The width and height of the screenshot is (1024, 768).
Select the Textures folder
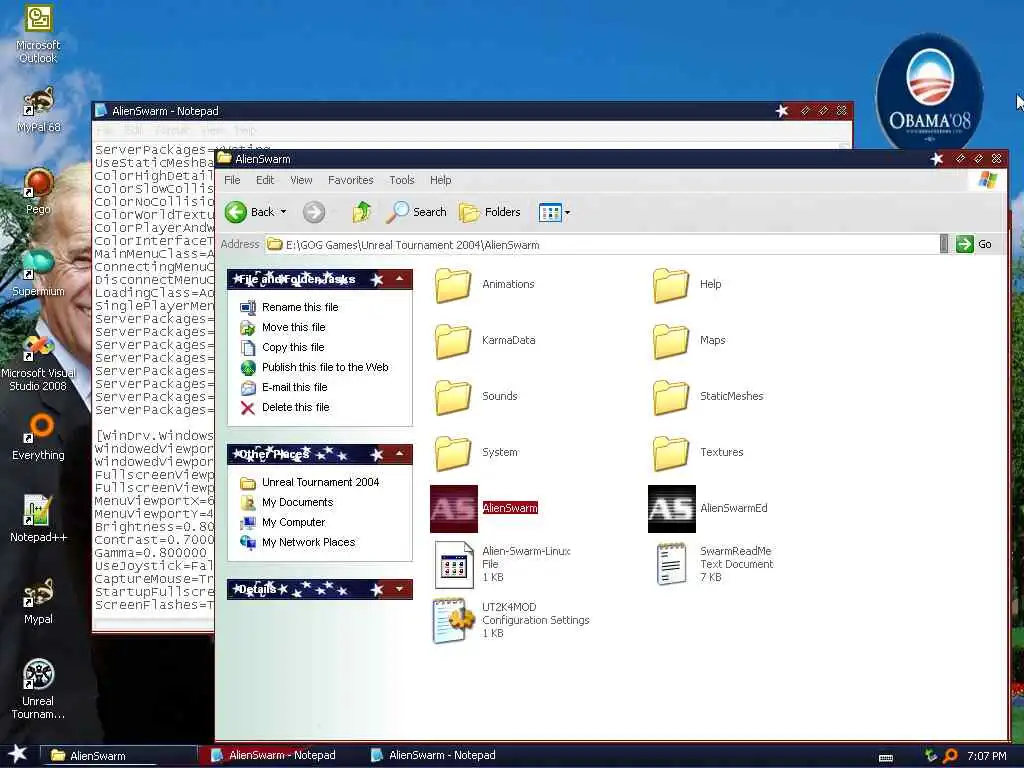(x=698, y=453)
